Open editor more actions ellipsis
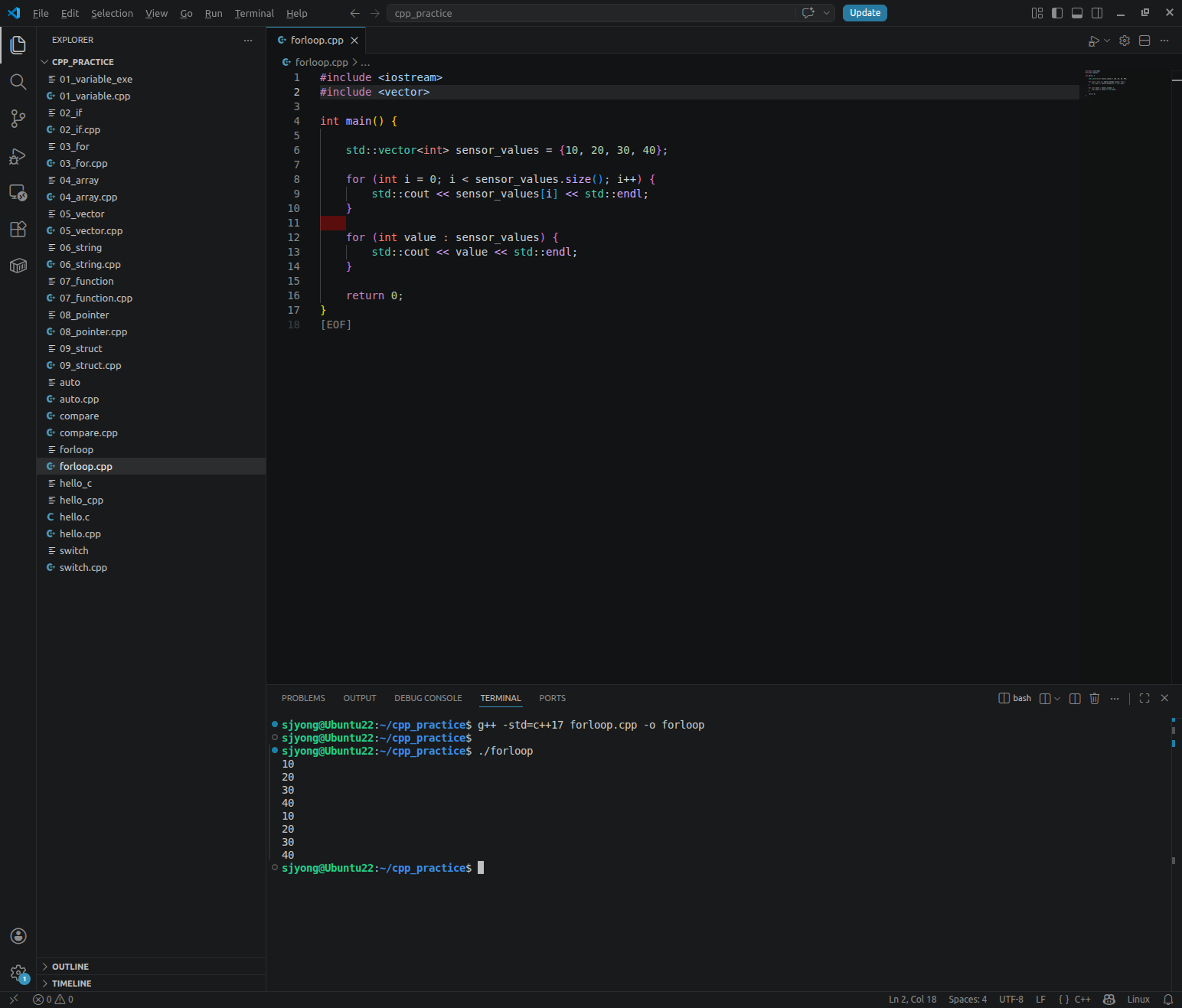The image size is (1182, 1008). click(1164, 41)
